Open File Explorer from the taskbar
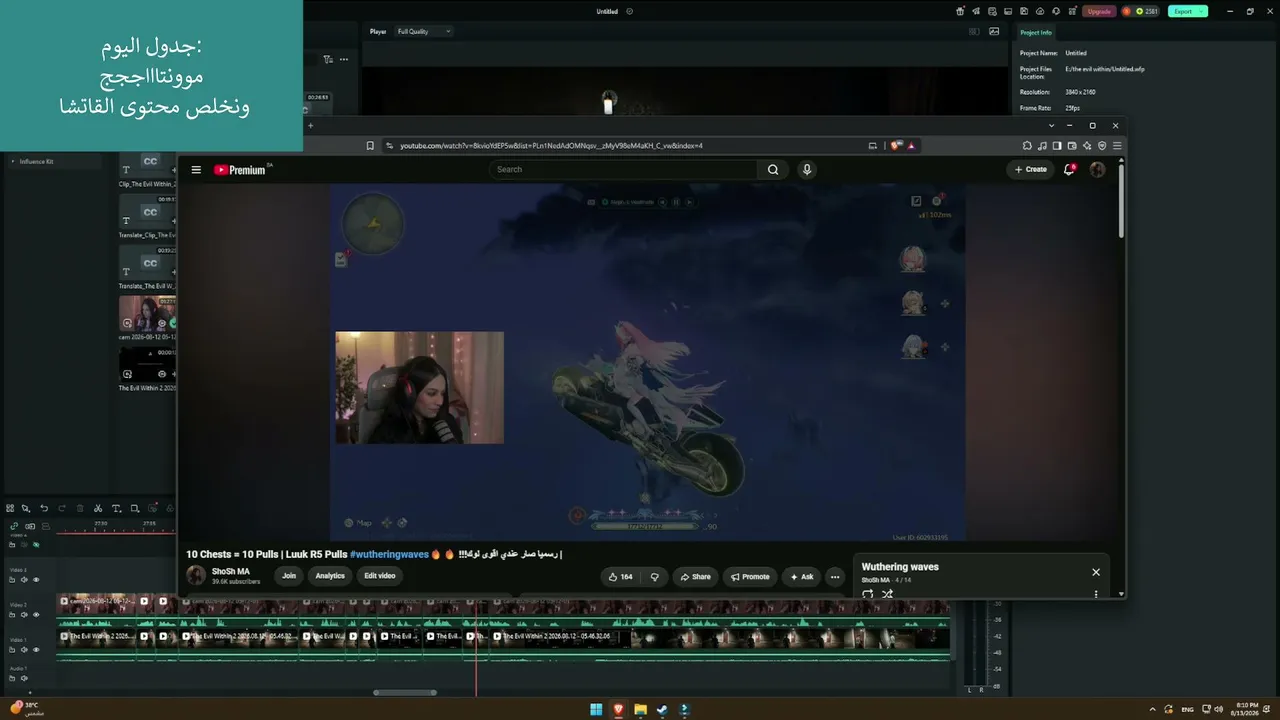 coord(640,709)
